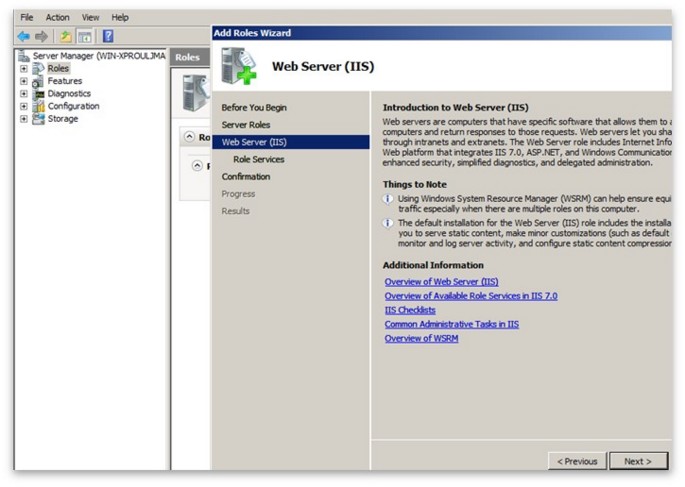This screenshot has height=487, width=685.
Task: Expand the Roles tree node
Action: 24,69
